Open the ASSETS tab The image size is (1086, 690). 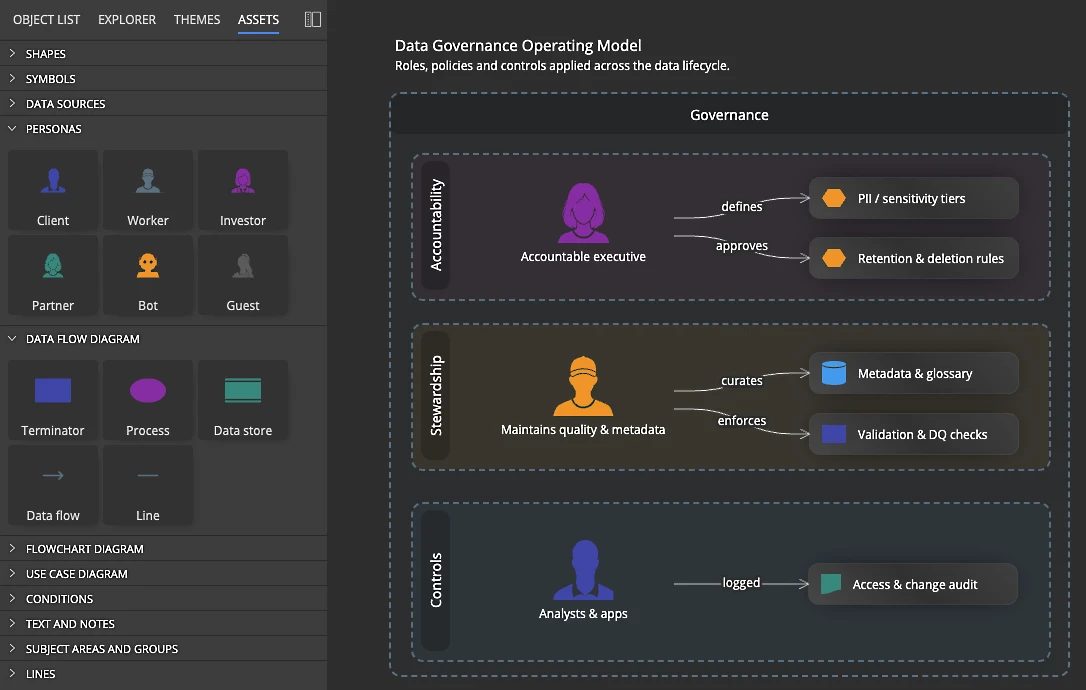tap(258, 19)
